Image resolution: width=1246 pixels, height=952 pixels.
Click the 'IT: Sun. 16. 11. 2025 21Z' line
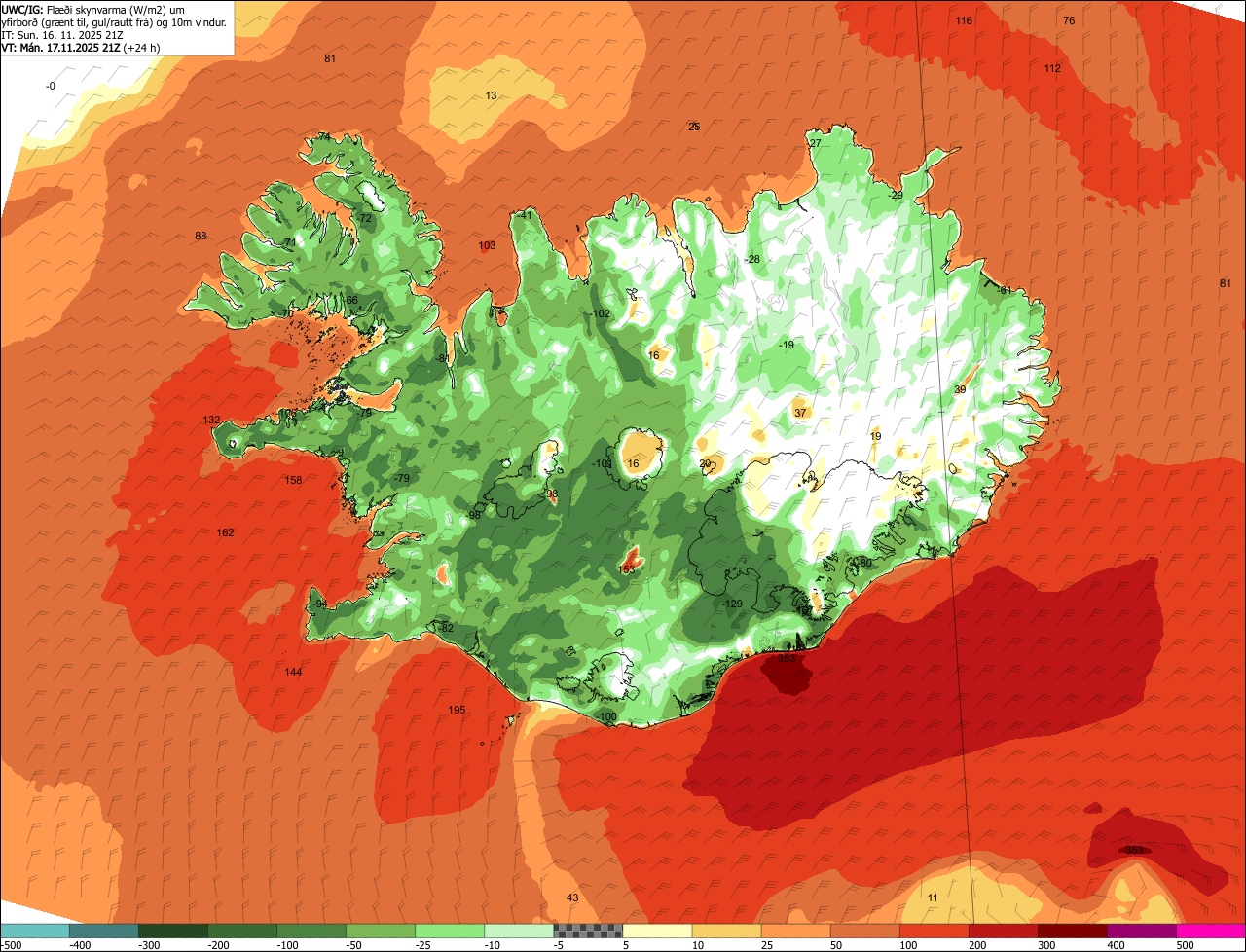click(x=61, y=34)
